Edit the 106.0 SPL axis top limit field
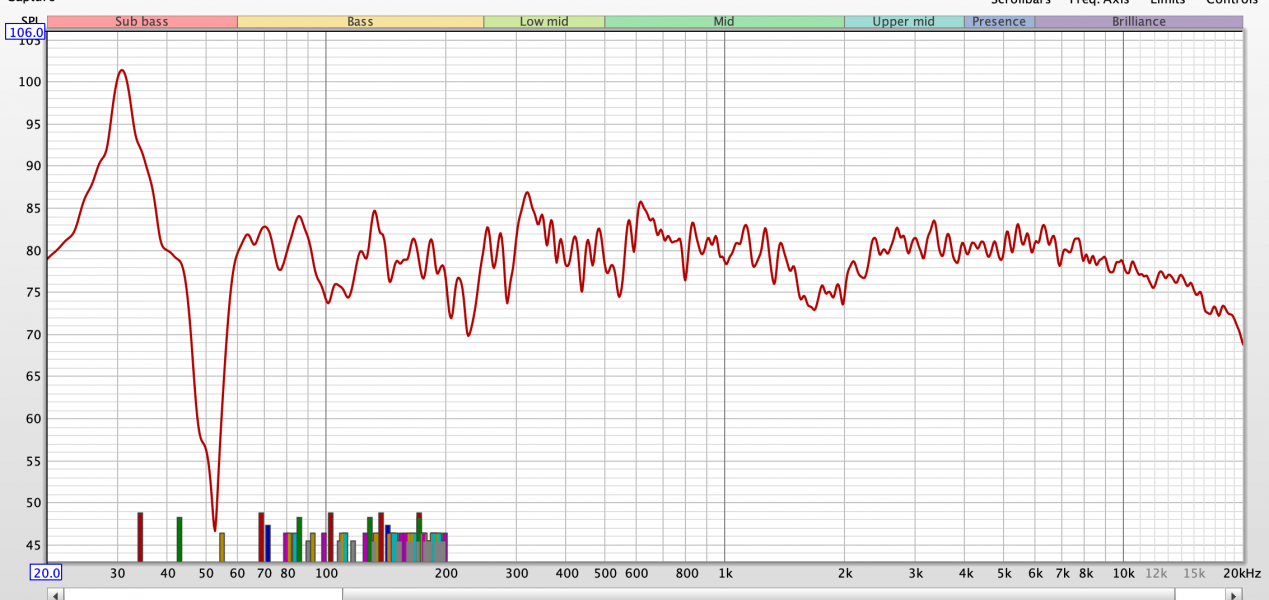 point(25,33)
